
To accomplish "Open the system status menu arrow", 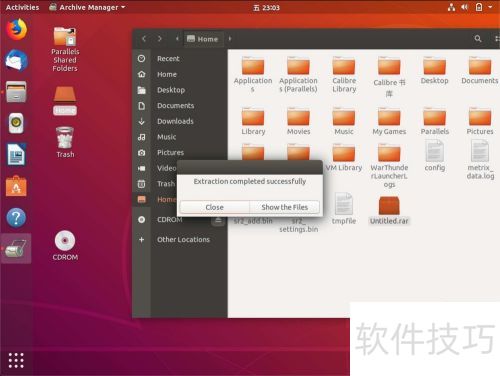I will click(490, 7).
